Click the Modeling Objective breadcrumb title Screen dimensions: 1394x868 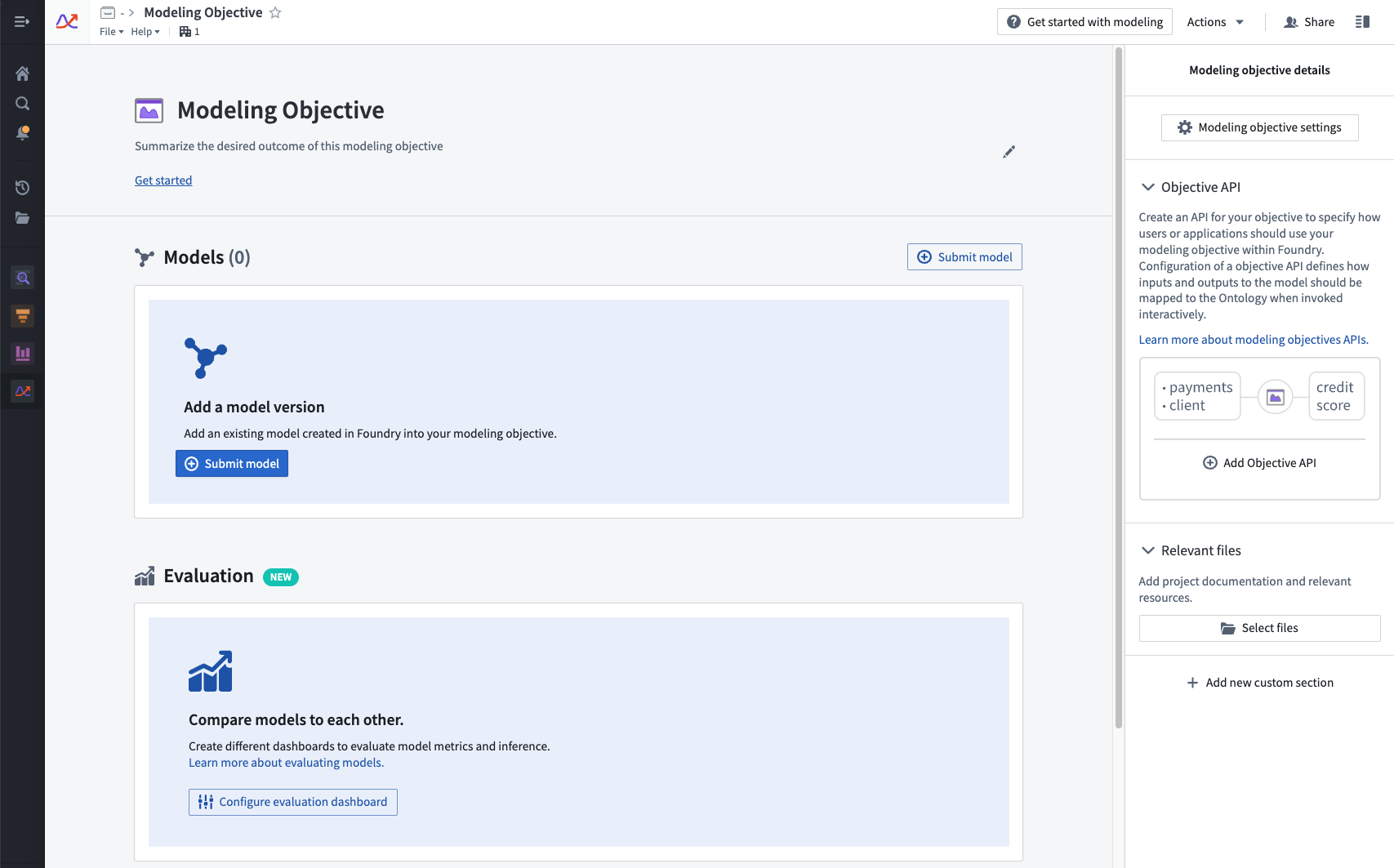click(203, 12)
